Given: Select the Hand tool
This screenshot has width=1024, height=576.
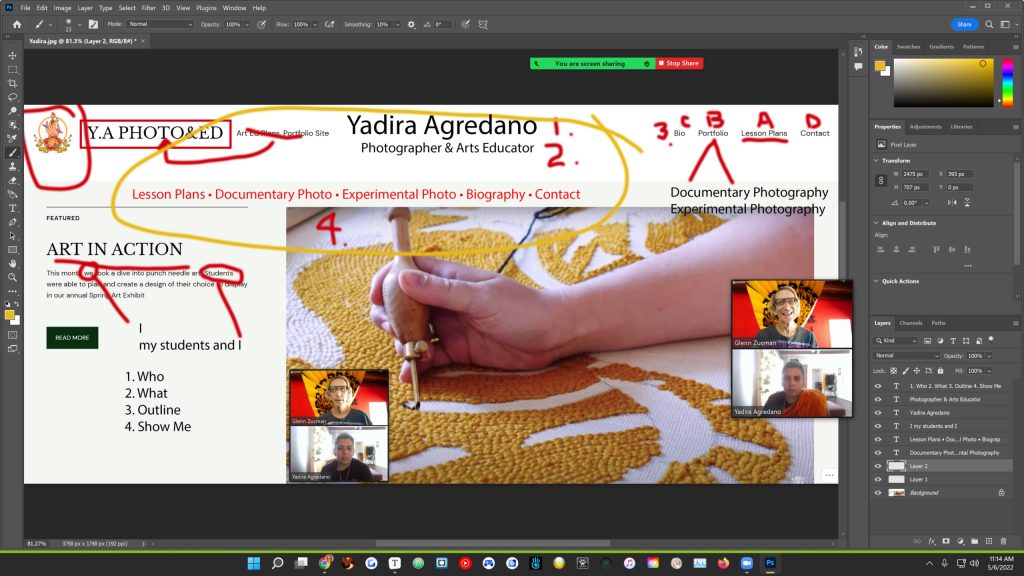Looking at the screenshot, I should [x=13, y=263].
